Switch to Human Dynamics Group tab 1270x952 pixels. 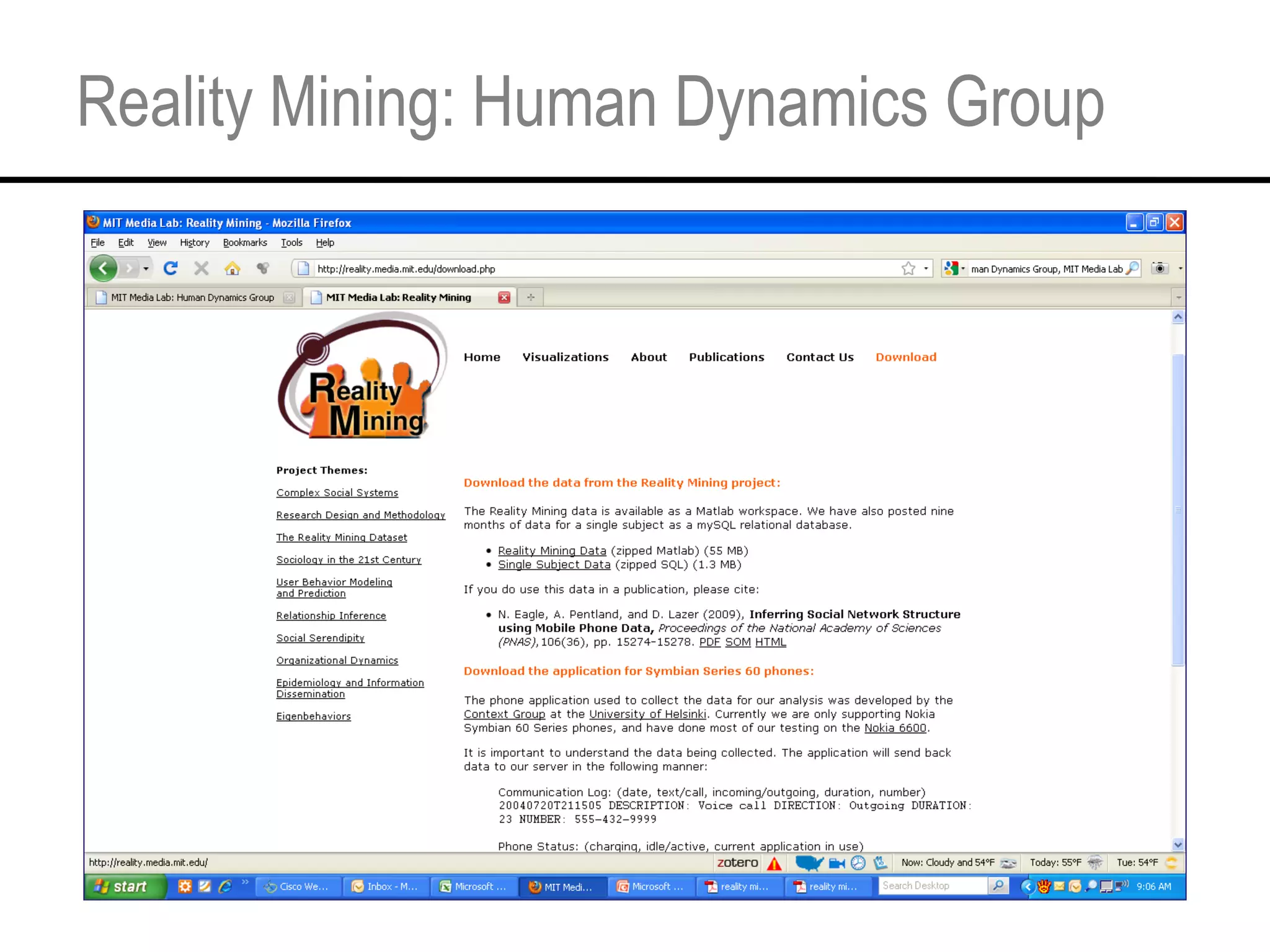point(193,297)
